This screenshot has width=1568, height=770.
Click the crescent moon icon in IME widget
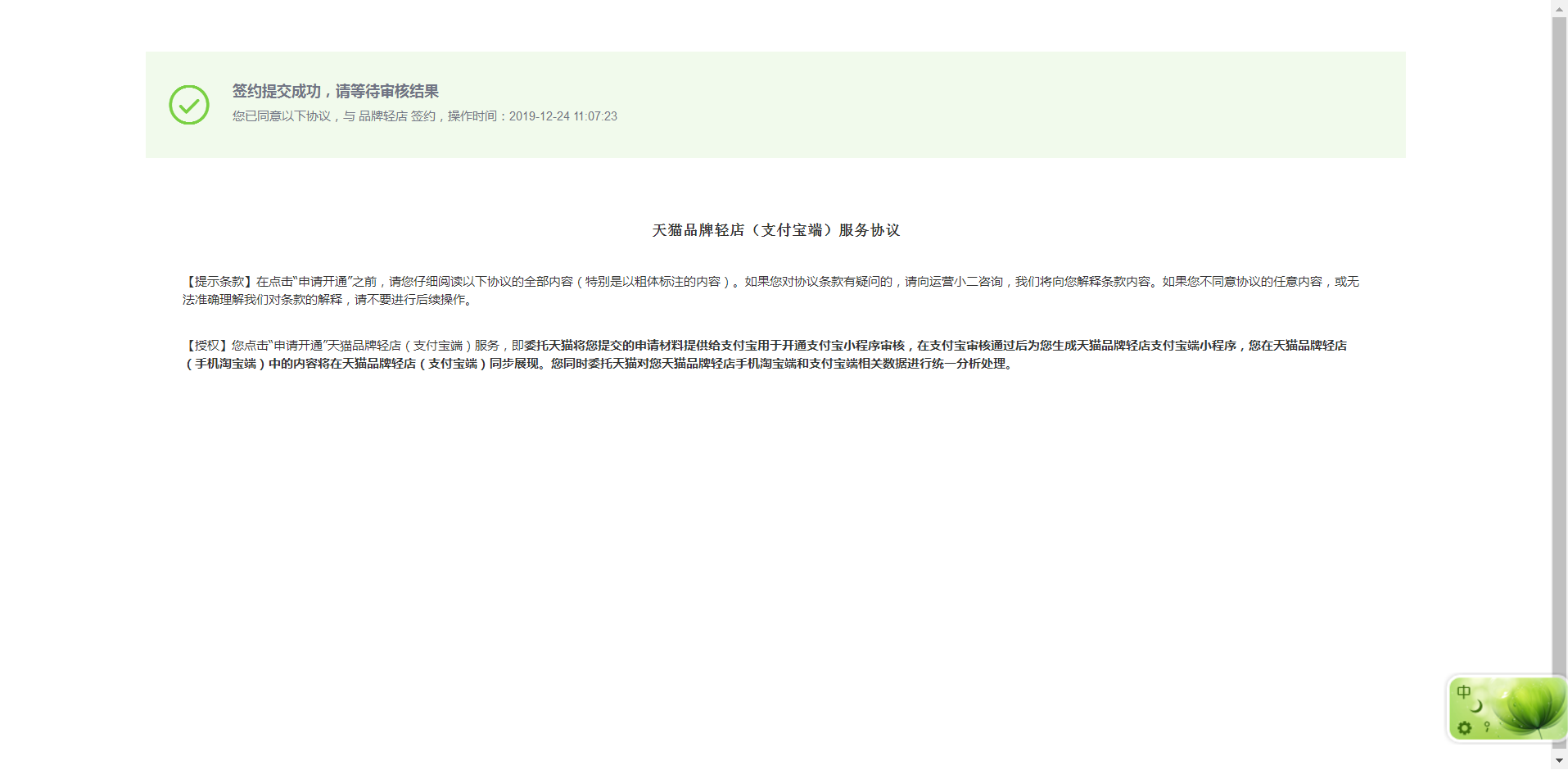pyautogui.click(x=1477, y=706)
